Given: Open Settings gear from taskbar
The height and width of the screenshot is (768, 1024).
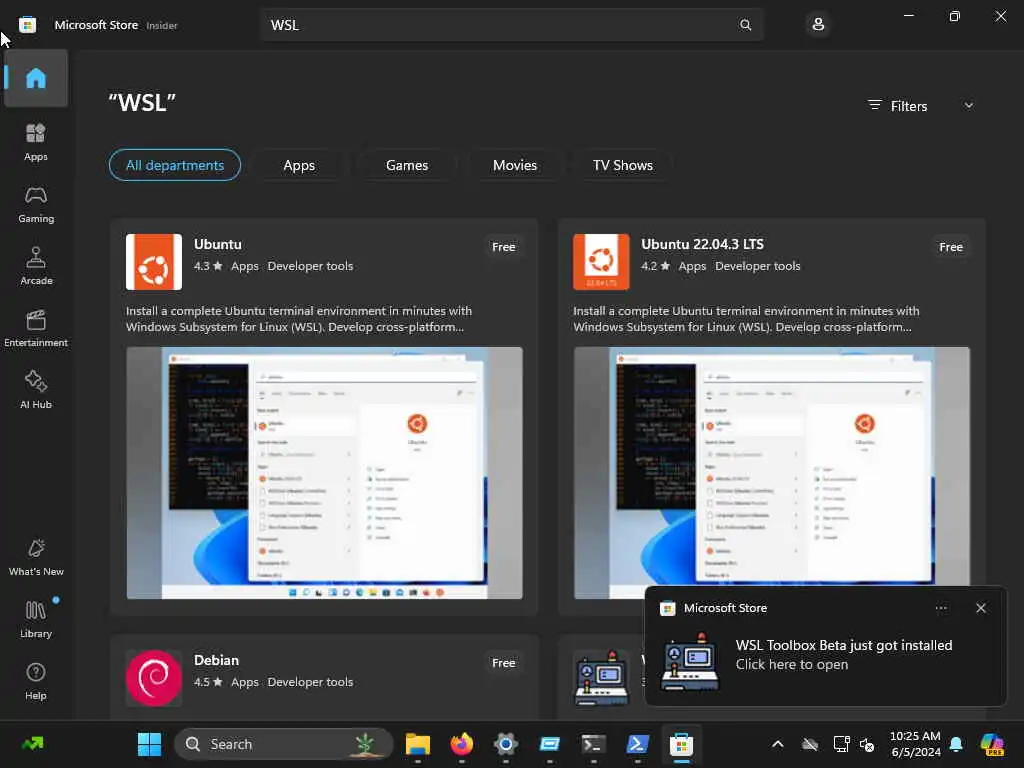Looking at the screenshot, I should click(x=505, y=744).
